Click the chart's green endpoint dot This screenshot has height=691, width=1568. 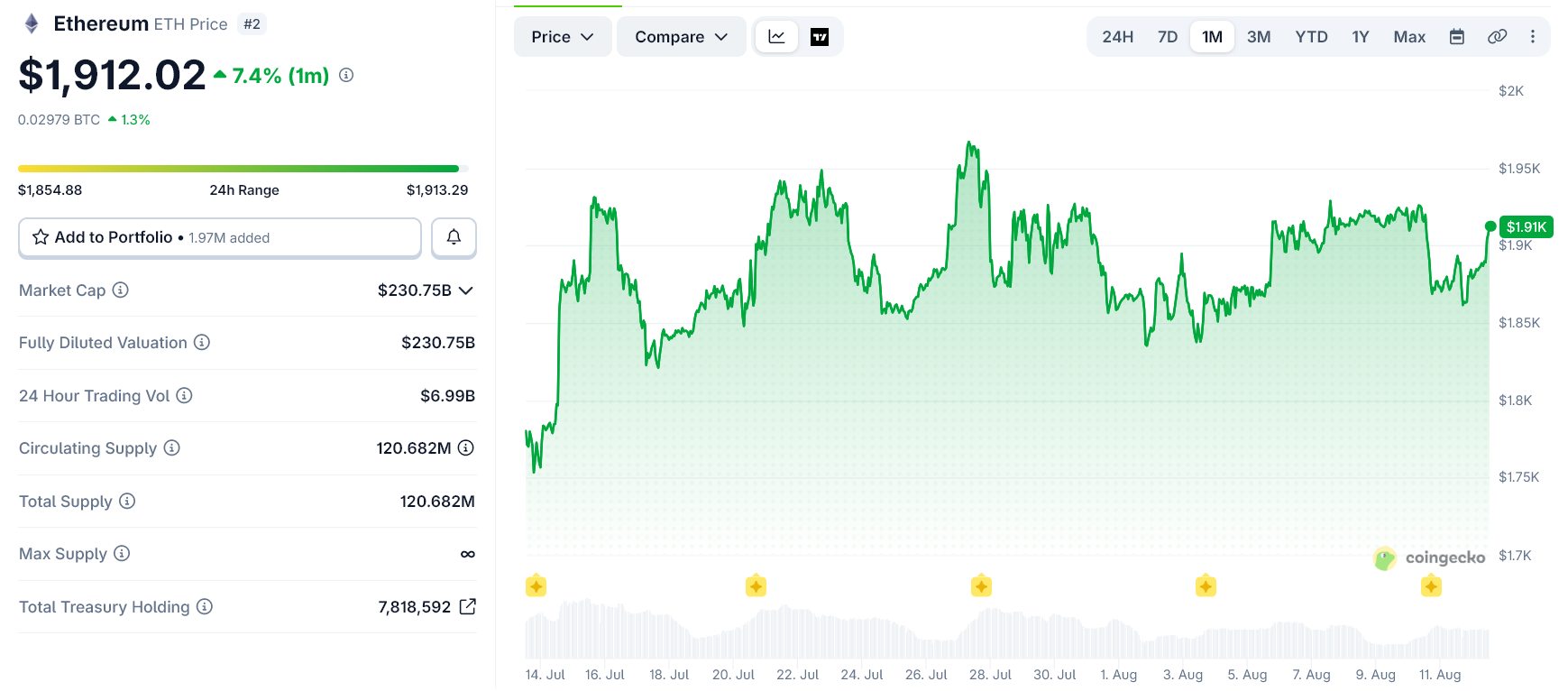tap(1490, 226)
